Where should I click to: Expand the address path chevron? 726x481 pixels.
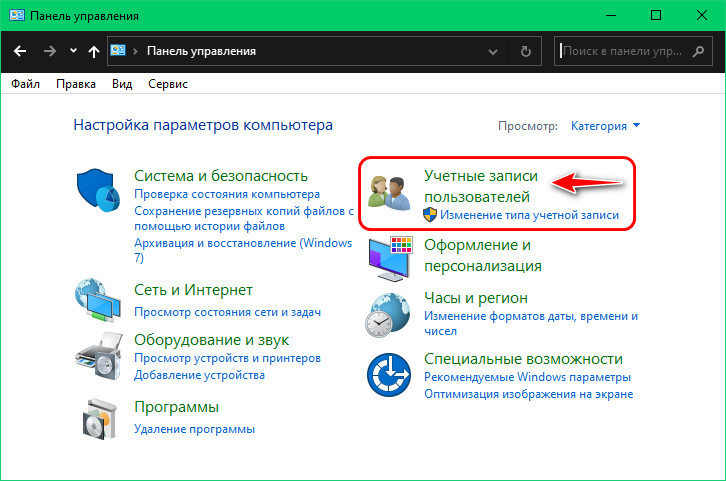[135, 51]
